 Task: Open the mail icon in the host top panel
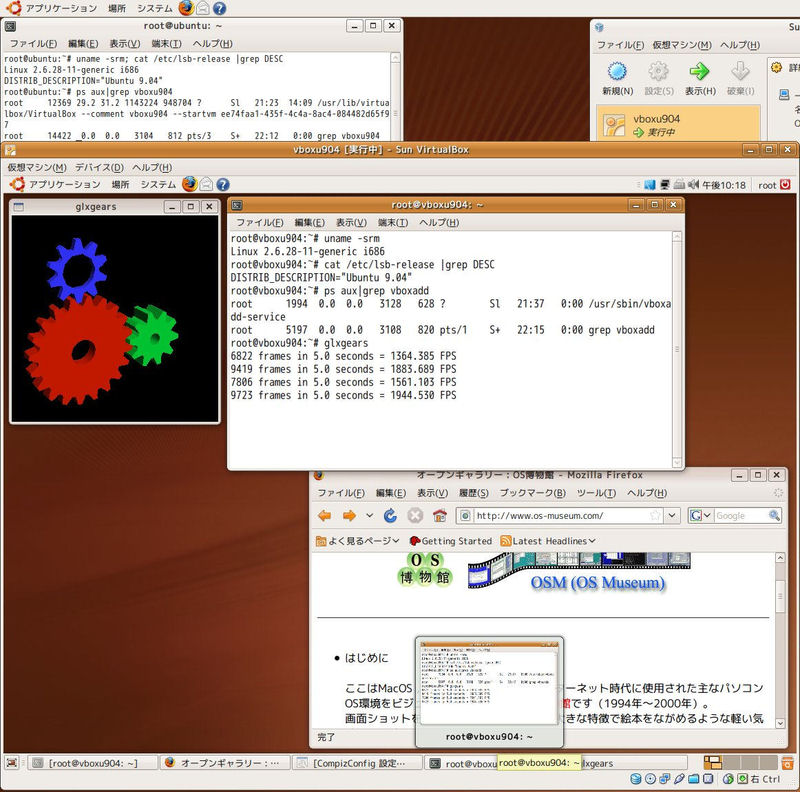click(x=203, y=8)
